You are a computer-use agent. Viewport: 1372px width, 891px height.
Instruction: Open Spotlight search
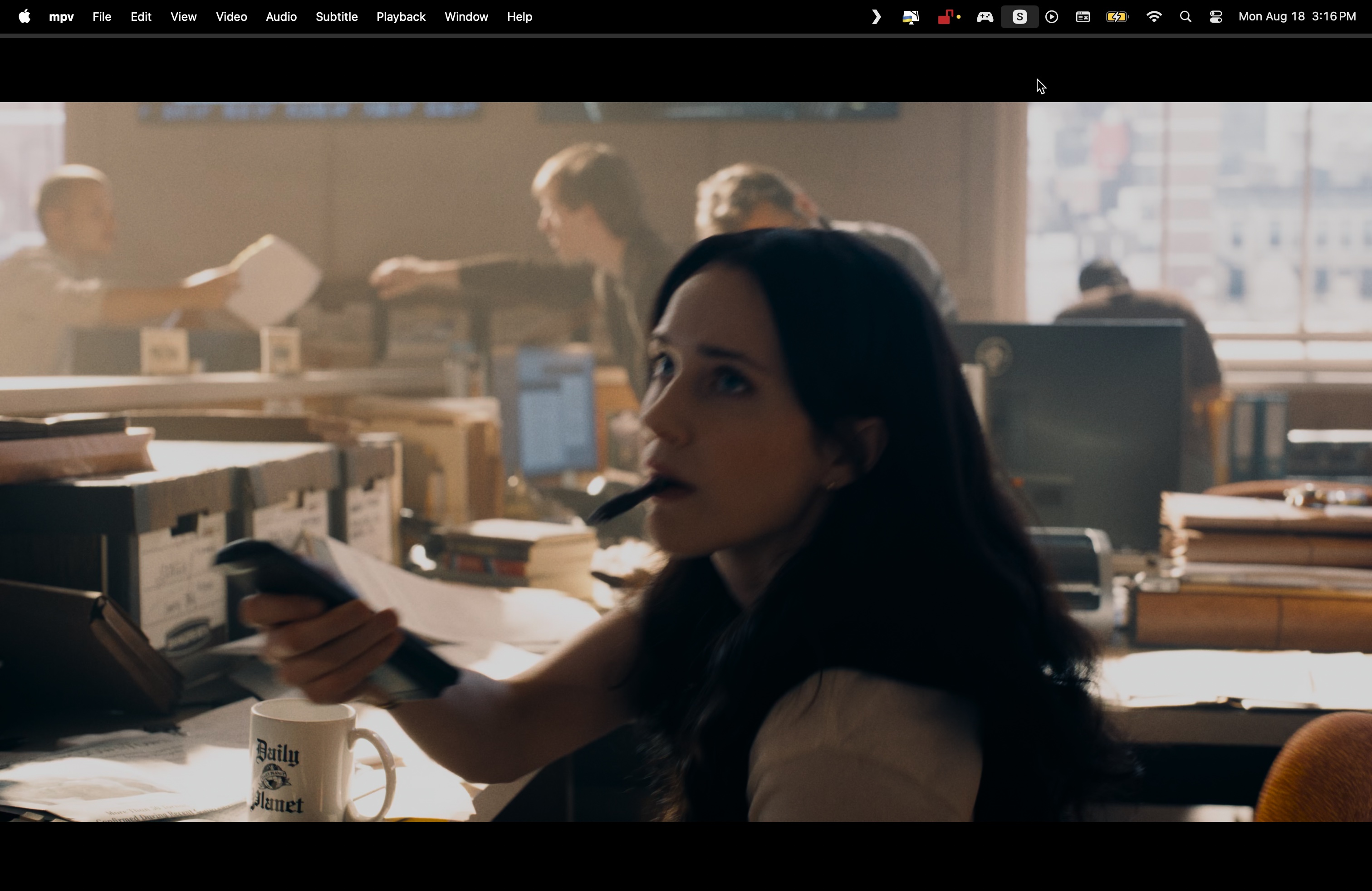coord(1185,17)
